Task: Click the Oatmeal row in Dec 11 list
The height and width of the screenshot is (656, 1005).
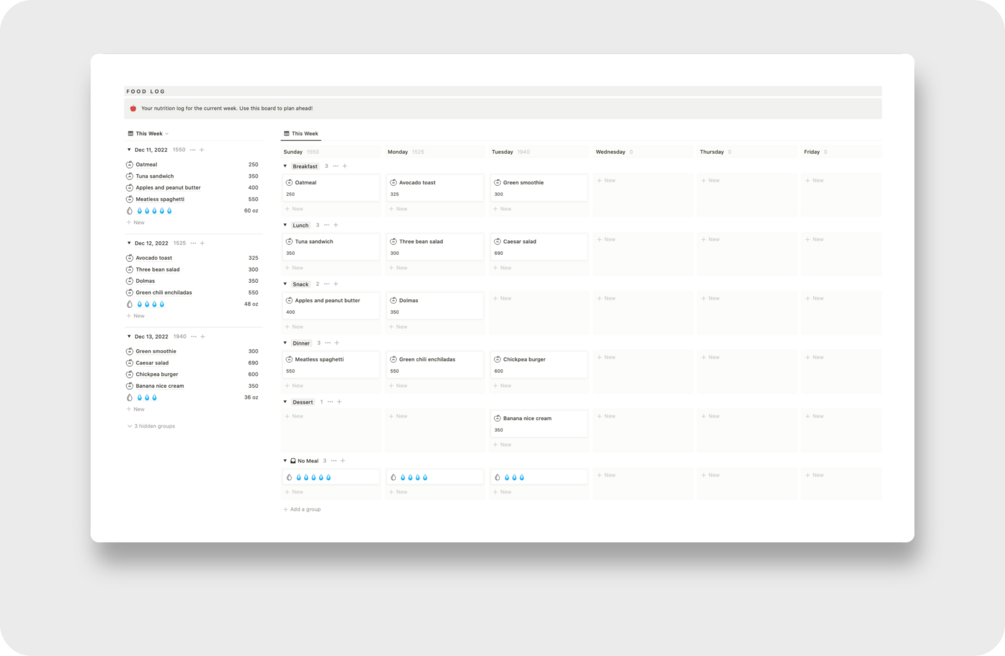Action: coord(192,165)
